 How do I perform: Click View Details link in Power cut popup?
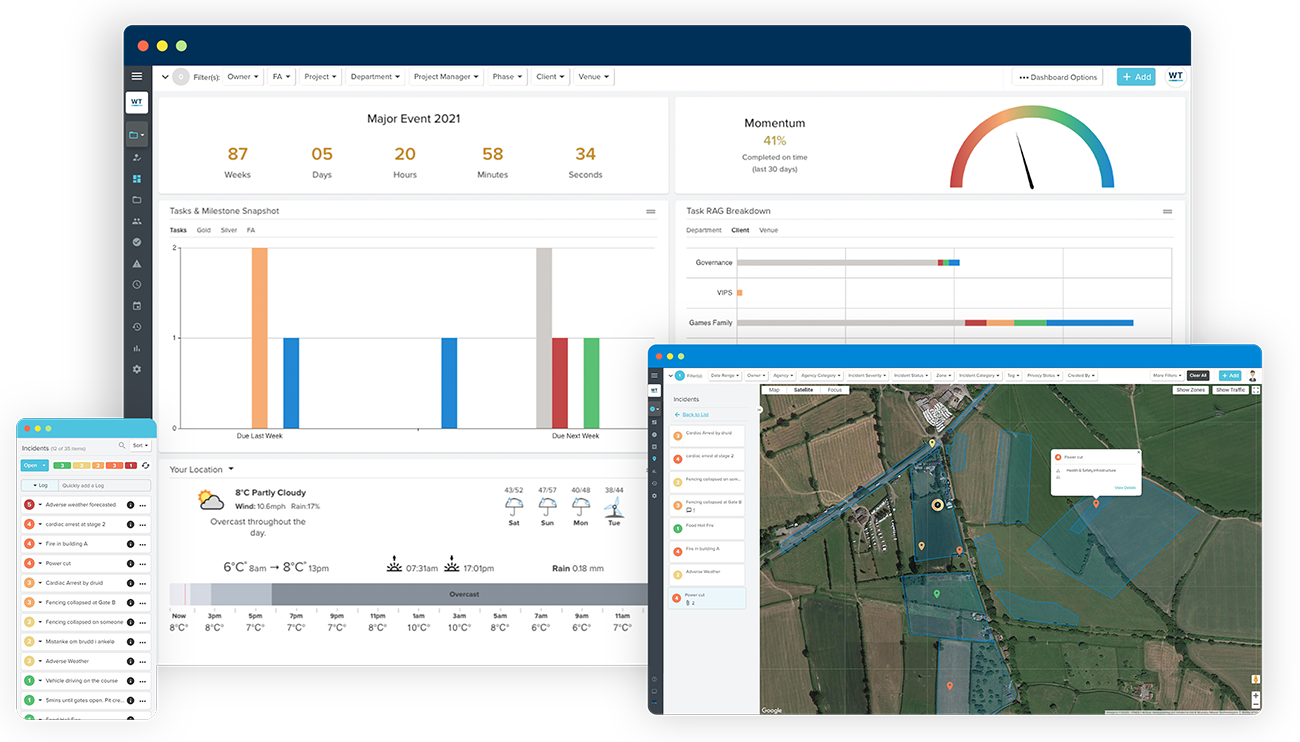1125,488
